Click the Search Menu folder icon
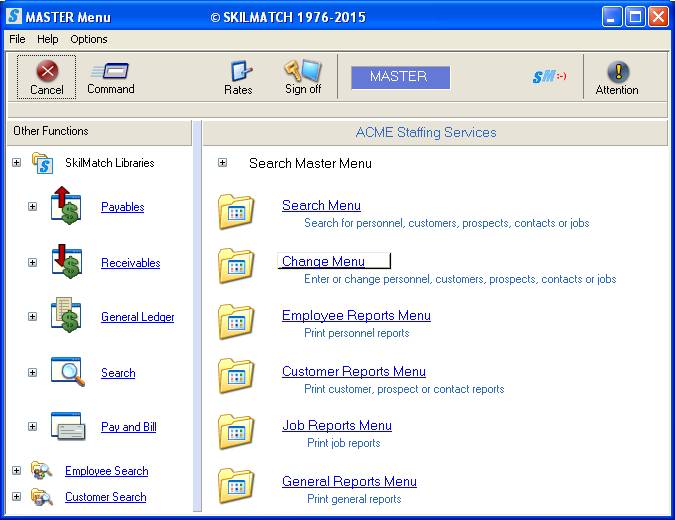 236,211
